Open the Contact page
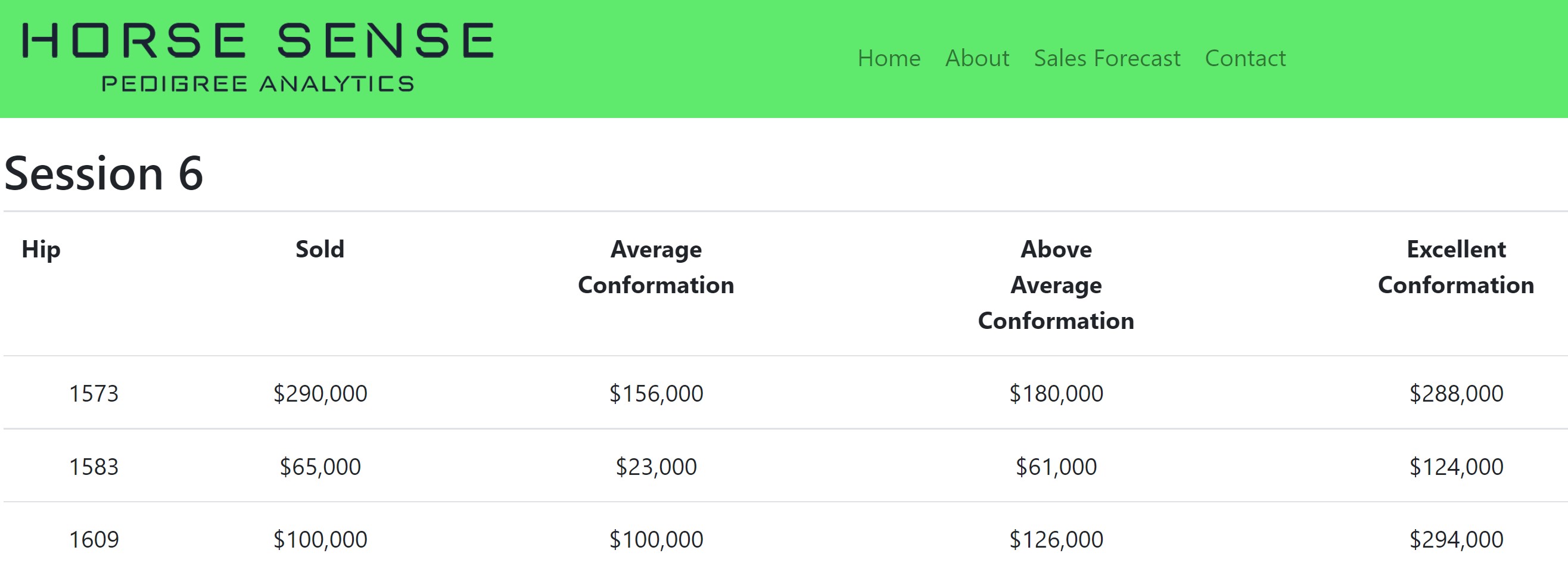This screenshot has height=578, width=1568. (1245, 58)
